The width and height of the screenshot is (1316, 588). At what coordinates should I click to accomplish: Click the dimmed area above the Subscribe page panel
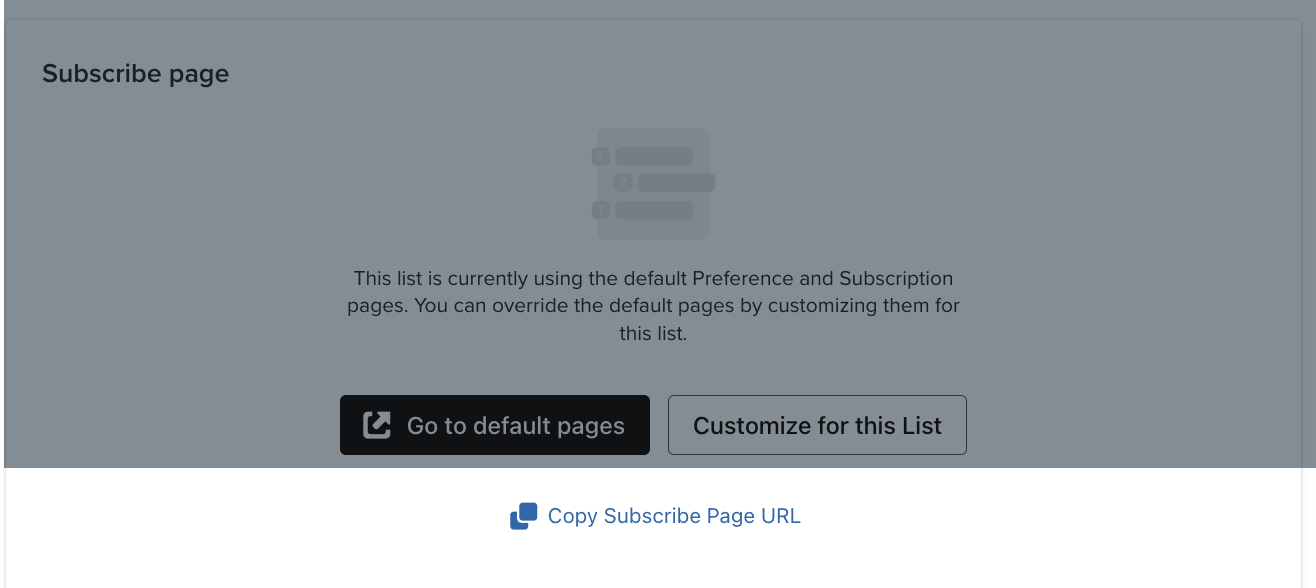click(658, 8)
